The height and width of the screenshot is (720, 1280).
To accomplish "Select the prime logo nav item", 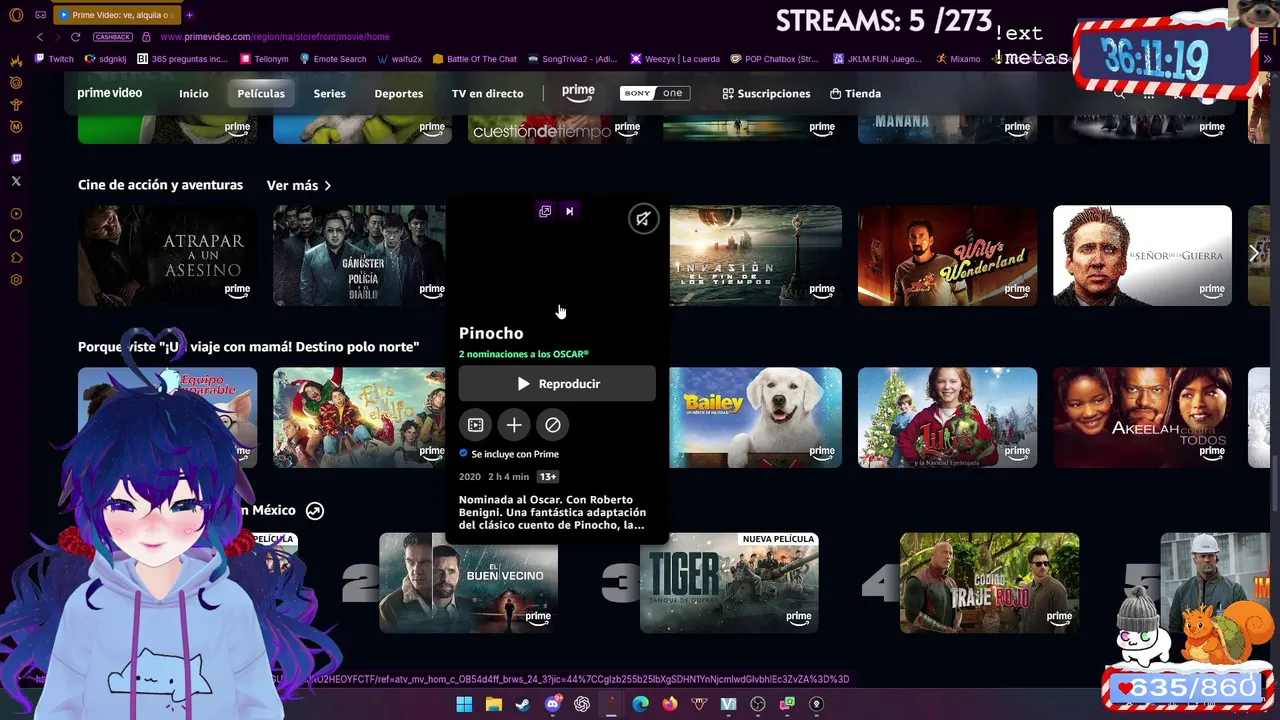I will (578, 92).
